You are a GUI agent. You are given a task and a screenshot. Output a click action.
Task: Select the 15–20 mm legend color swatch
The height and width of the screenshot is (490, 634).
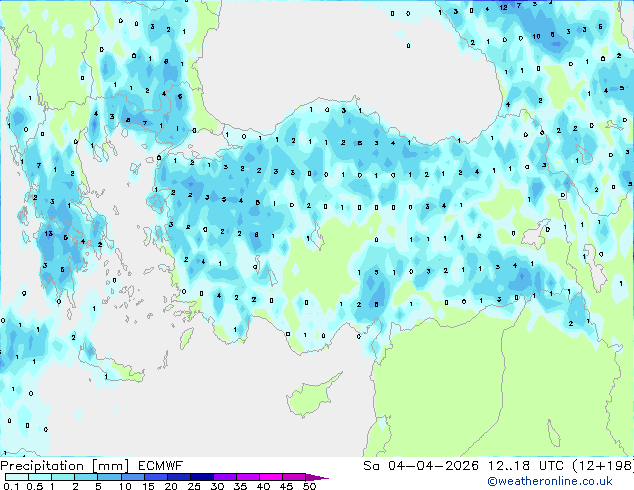point(156,477)
